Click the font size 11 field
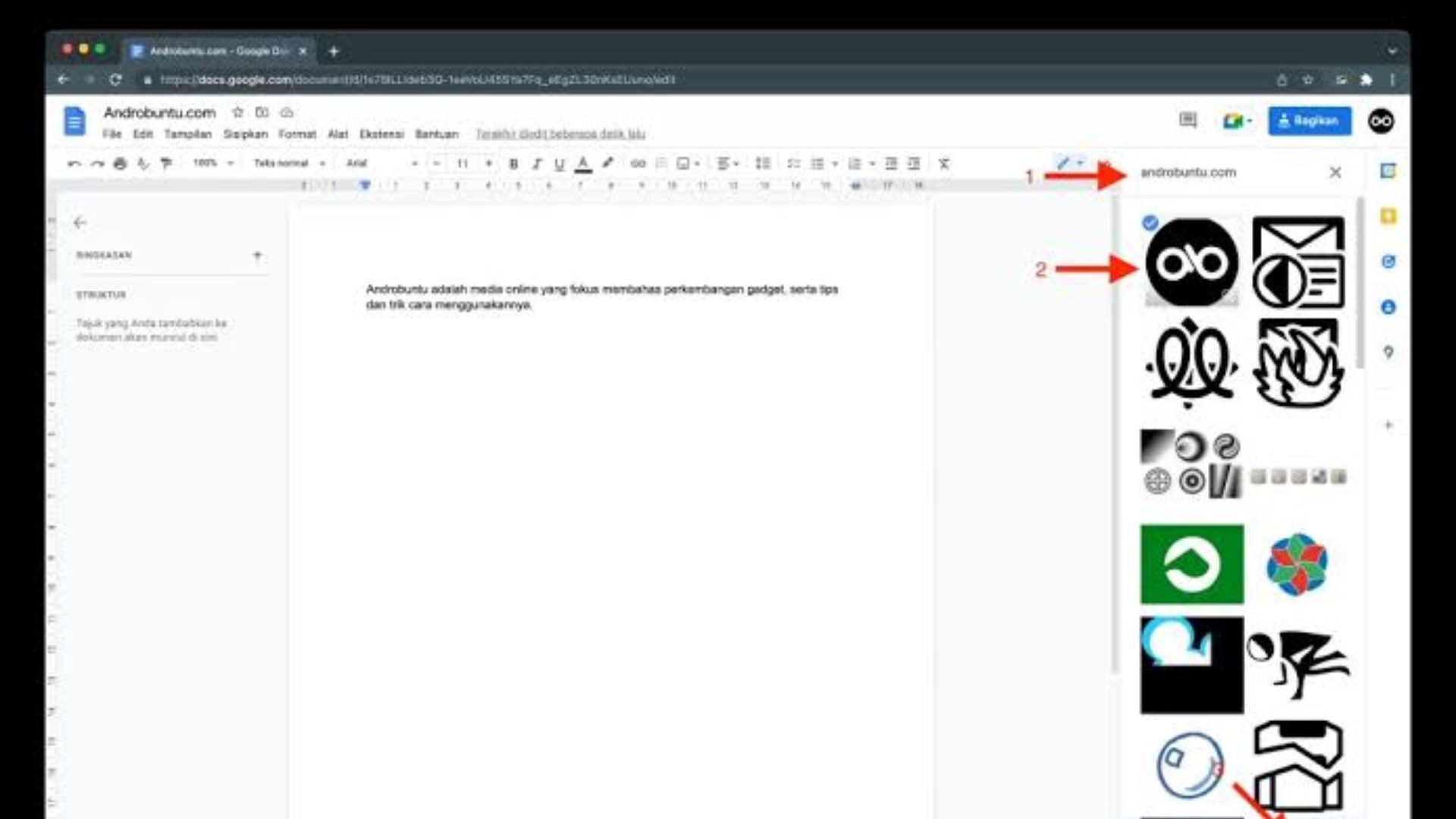The image size is (1456, 819). coord(463,164)
